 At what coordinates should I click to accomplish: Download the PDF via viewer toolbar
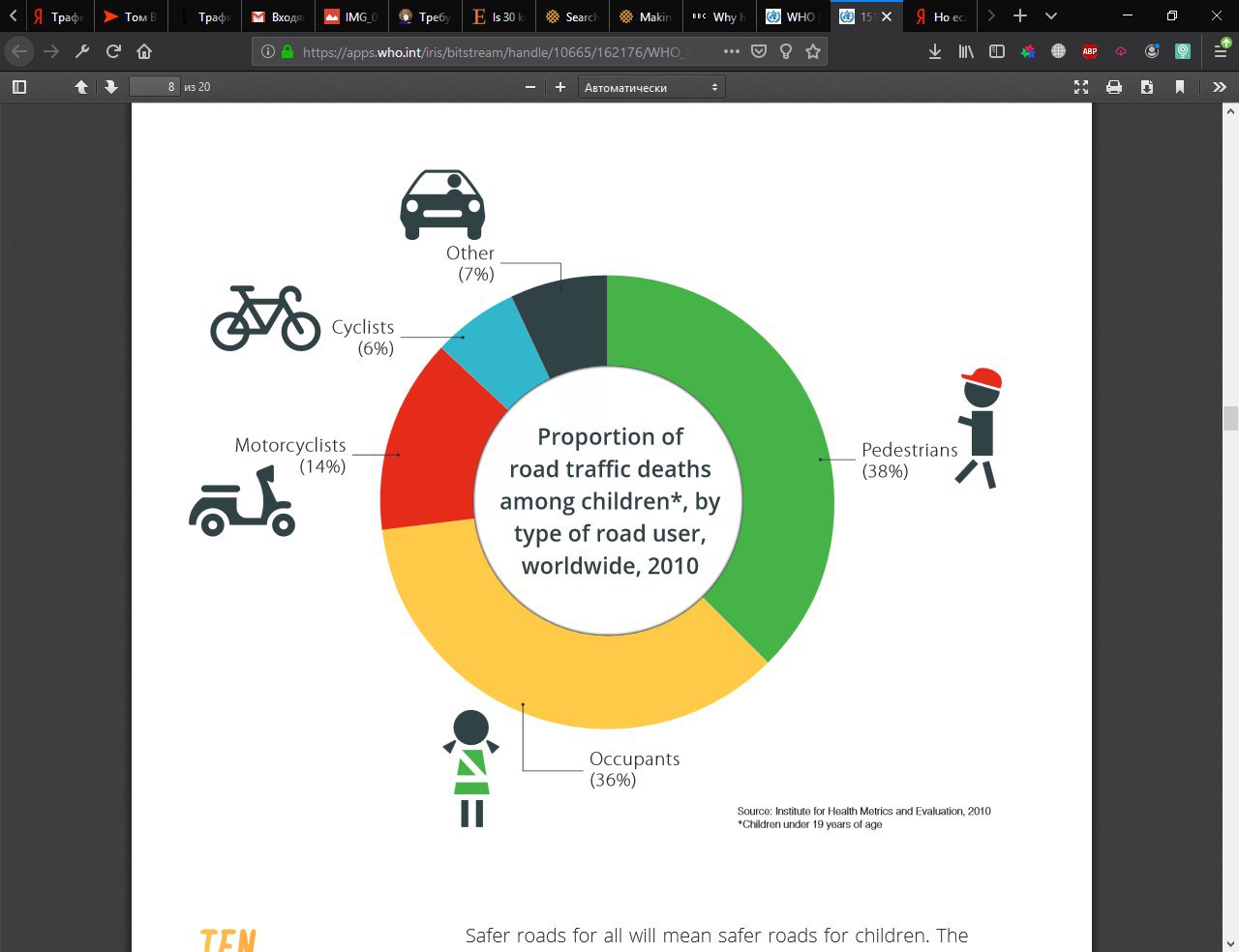click(1147, 87)
